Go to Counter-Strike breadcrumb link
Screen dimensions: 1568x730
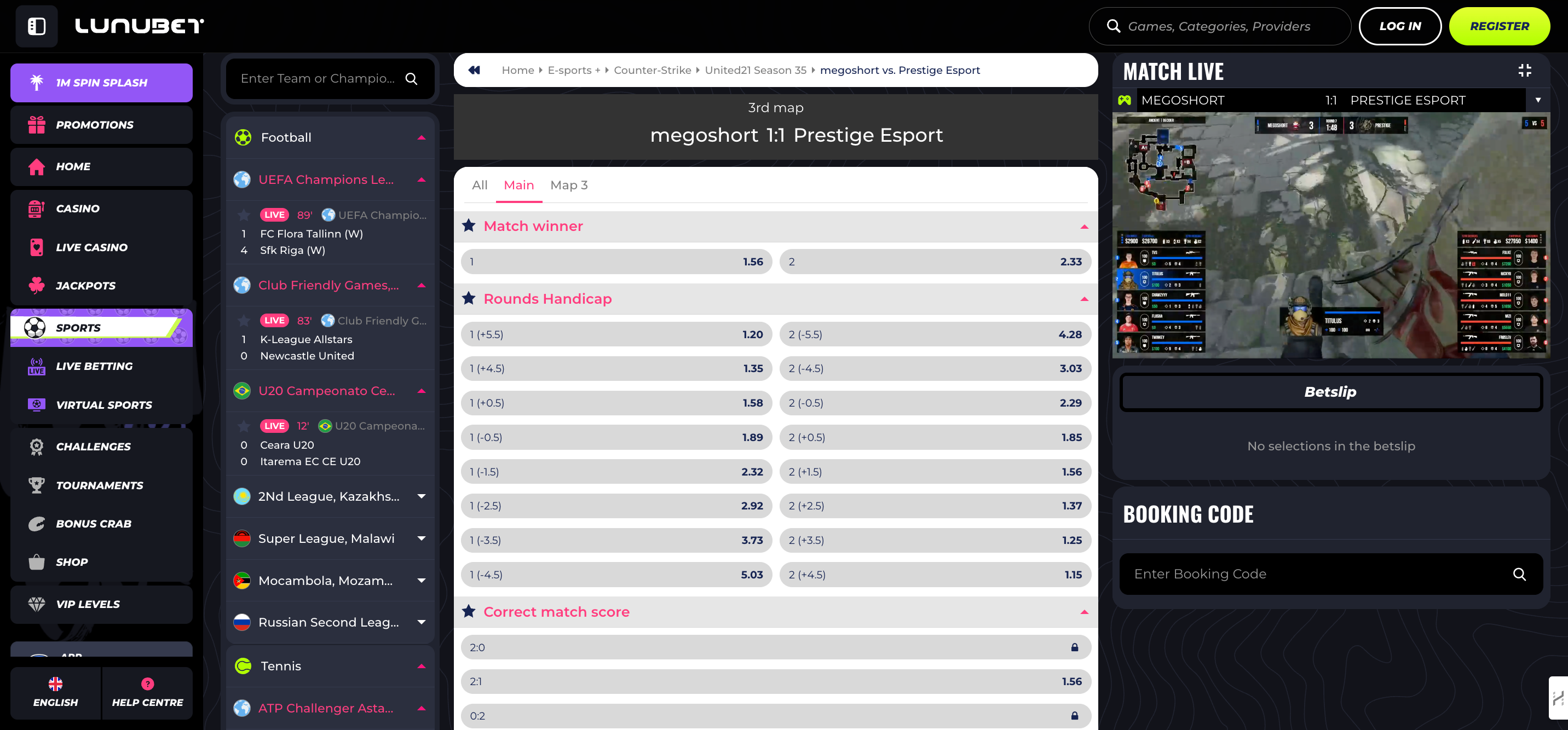tap(652, 70)
